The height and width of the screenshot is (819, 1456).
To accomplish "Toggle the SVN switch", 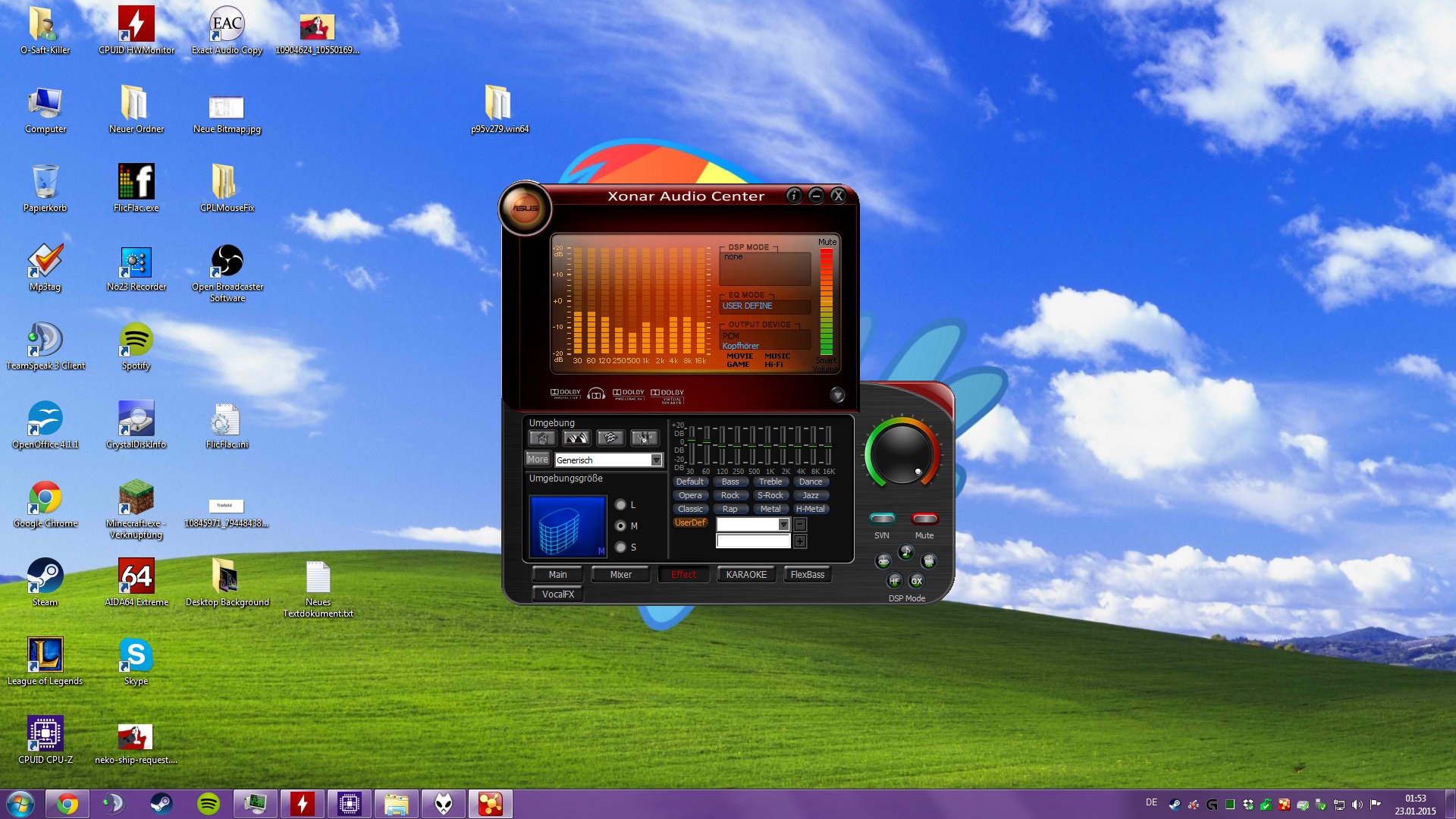I will pyautogui.click(x=882, y=519).
